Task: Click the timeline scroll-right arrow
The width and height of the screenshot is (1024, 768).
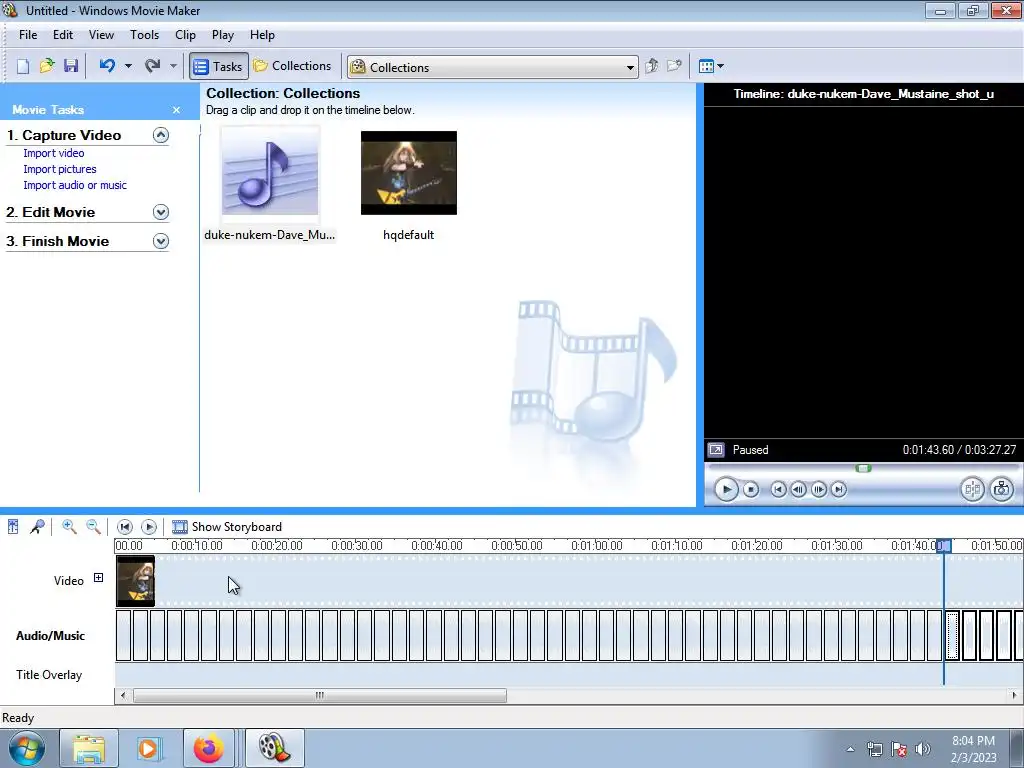Action: (1014, 696)
